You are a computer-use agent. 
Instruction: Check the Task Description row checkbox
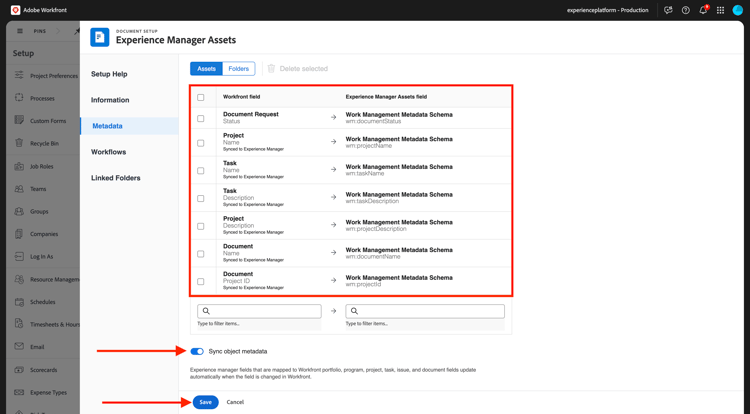point(200,198)
